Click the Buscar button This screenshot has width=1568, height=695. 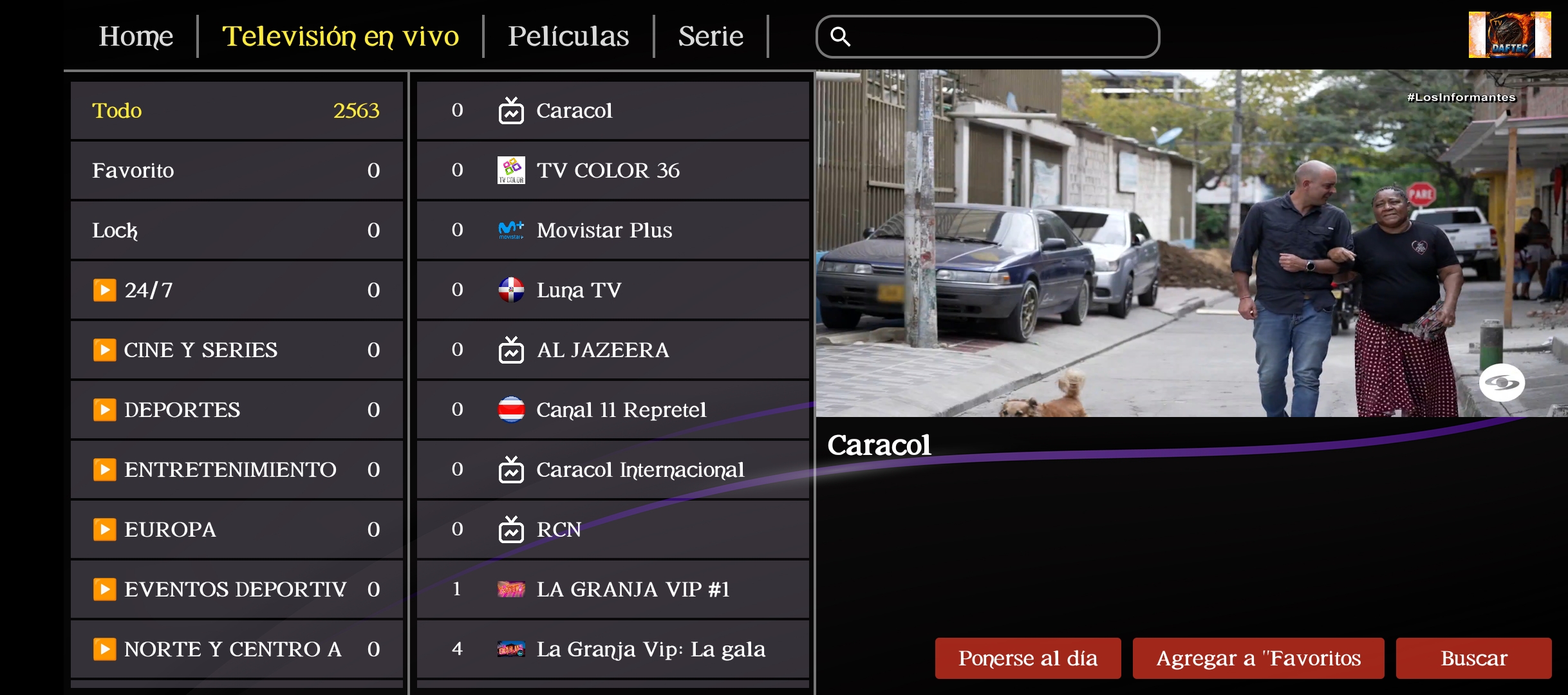(x=1474, y=658)
